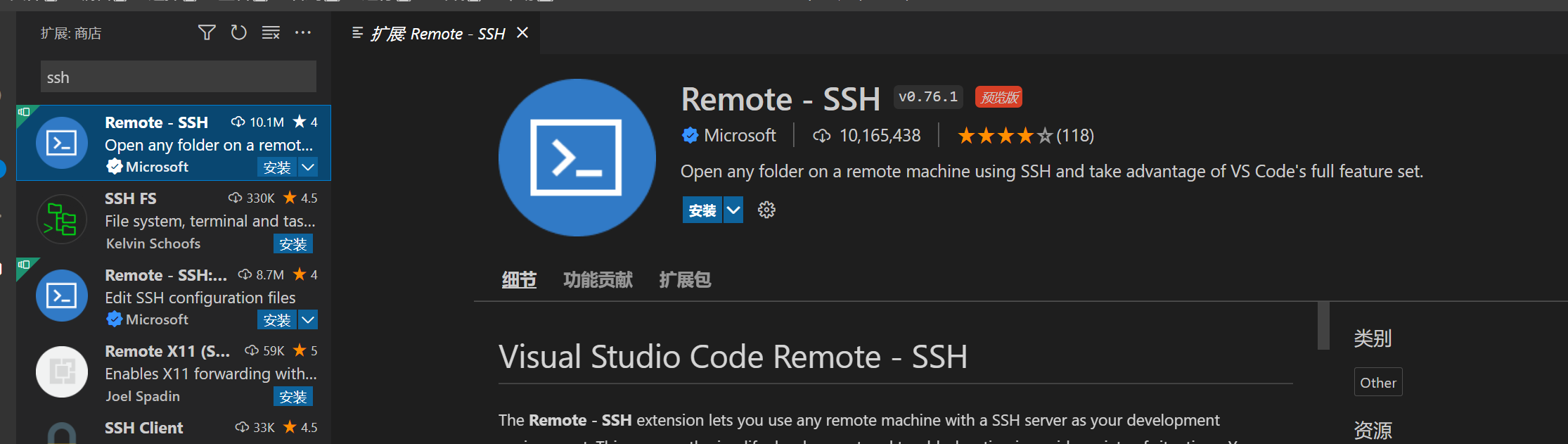Click the Kelvin Schoofs publisher name
1568x444 pixels.
(x=153, y=243)
